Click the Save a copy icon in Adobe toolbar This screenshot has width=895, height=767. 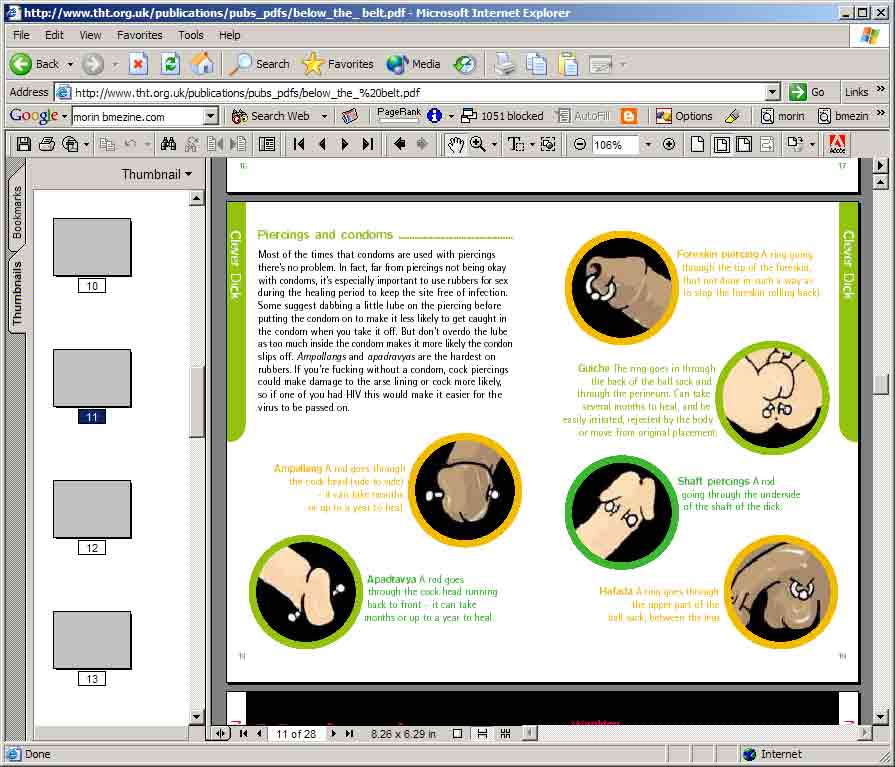coord(23,144)
